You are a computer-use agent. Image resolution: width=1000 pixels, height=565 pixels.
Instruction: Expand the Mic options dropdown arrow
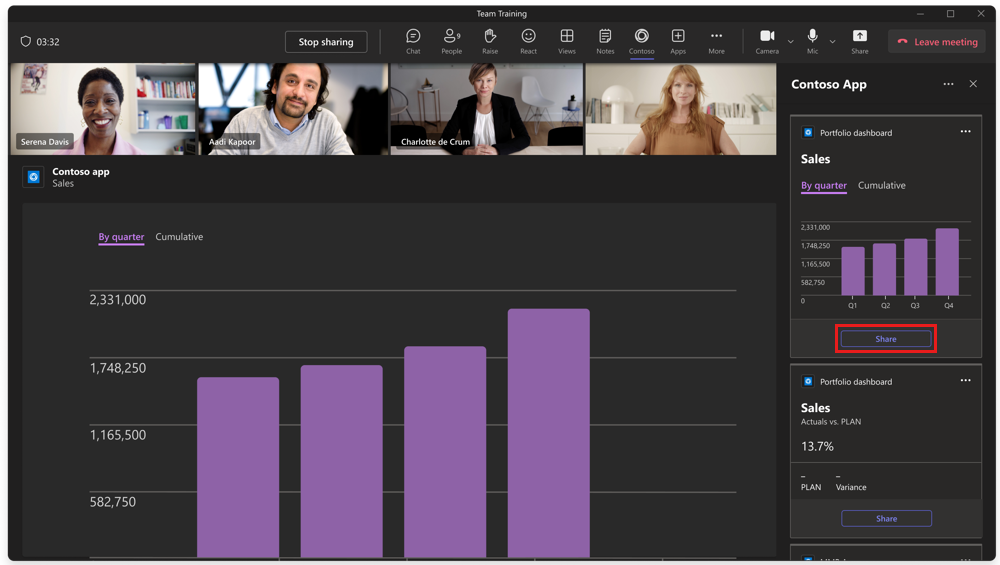coord(832,41)
